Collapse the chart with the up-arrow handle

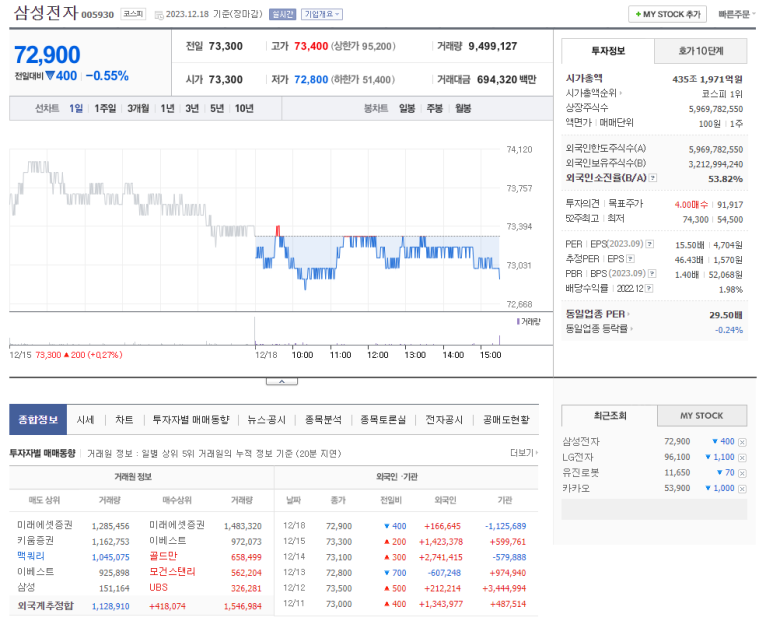[282, 381]
